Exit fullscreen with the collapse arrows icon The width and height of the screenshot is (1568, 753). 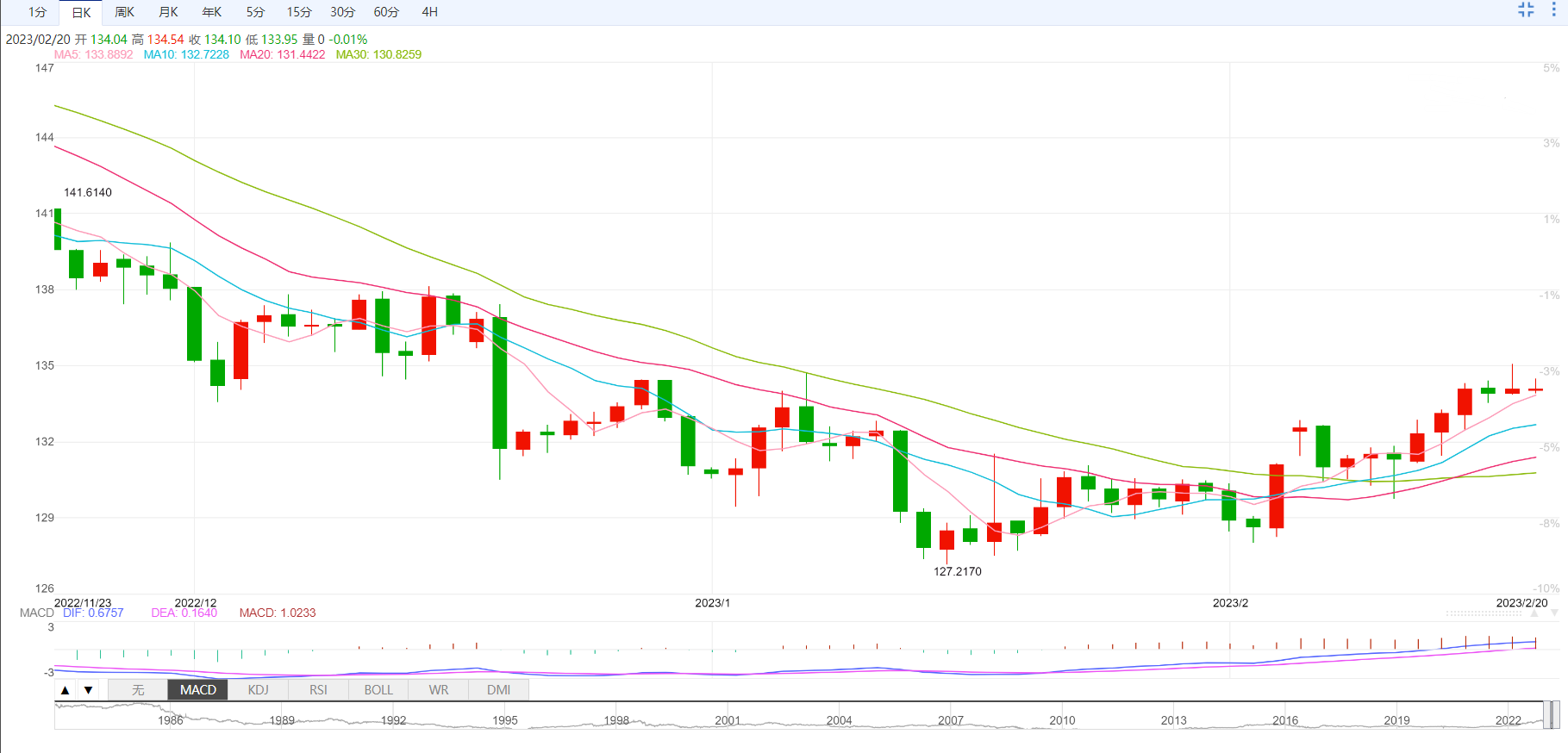click(x=1526, y=9)
